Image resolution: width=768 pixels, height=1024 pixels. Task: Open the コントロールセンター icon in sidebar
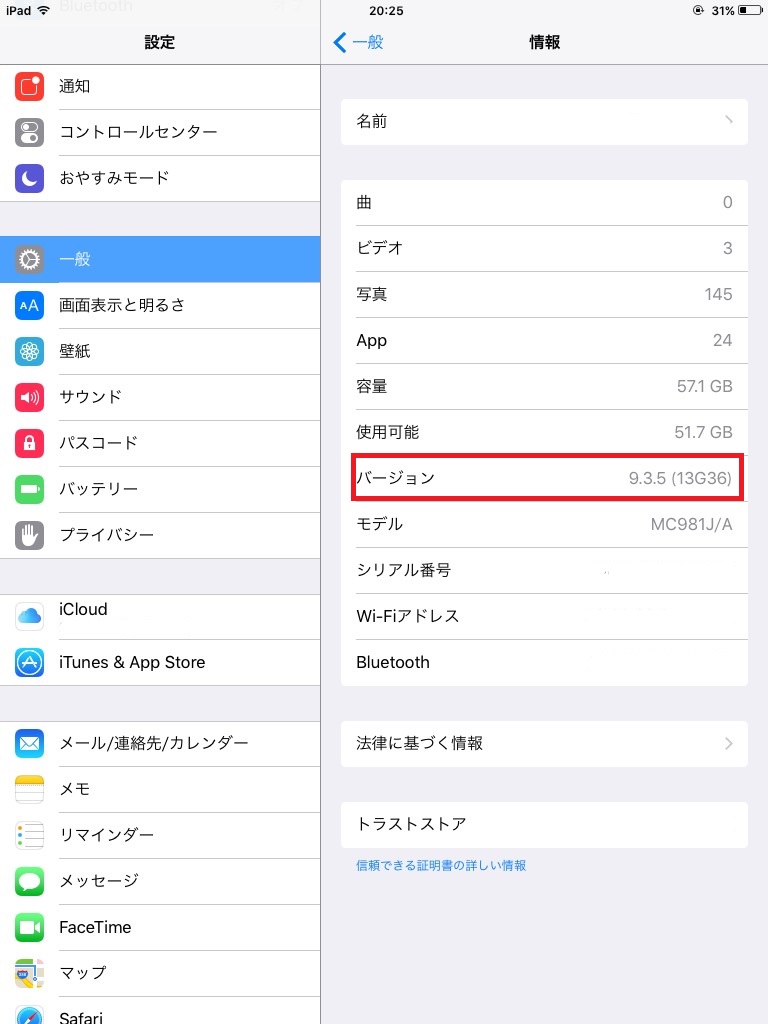click(29, 133)
